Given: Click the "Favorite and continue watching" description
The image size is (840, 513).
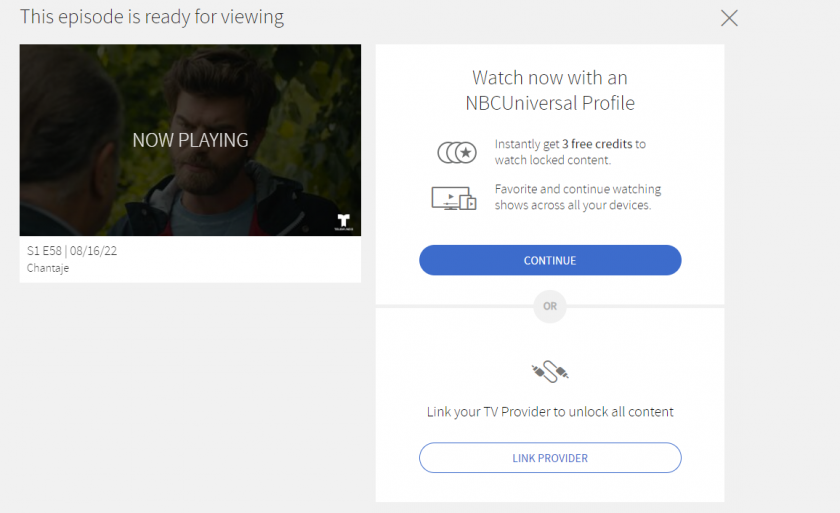Looking at the screenshot, I should [578, 189].
